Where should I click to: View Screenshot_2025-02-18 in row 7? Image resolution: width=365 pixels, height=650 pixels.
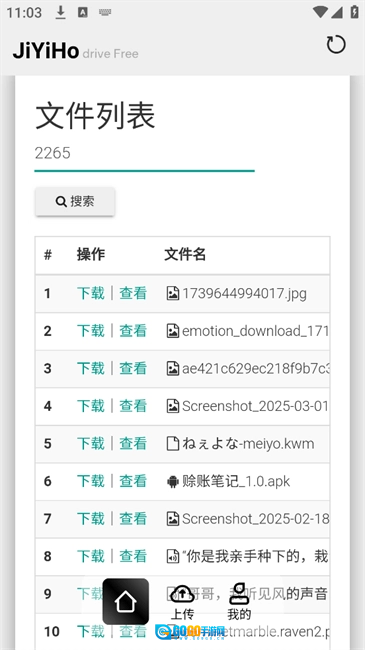(x=133, y=519)
